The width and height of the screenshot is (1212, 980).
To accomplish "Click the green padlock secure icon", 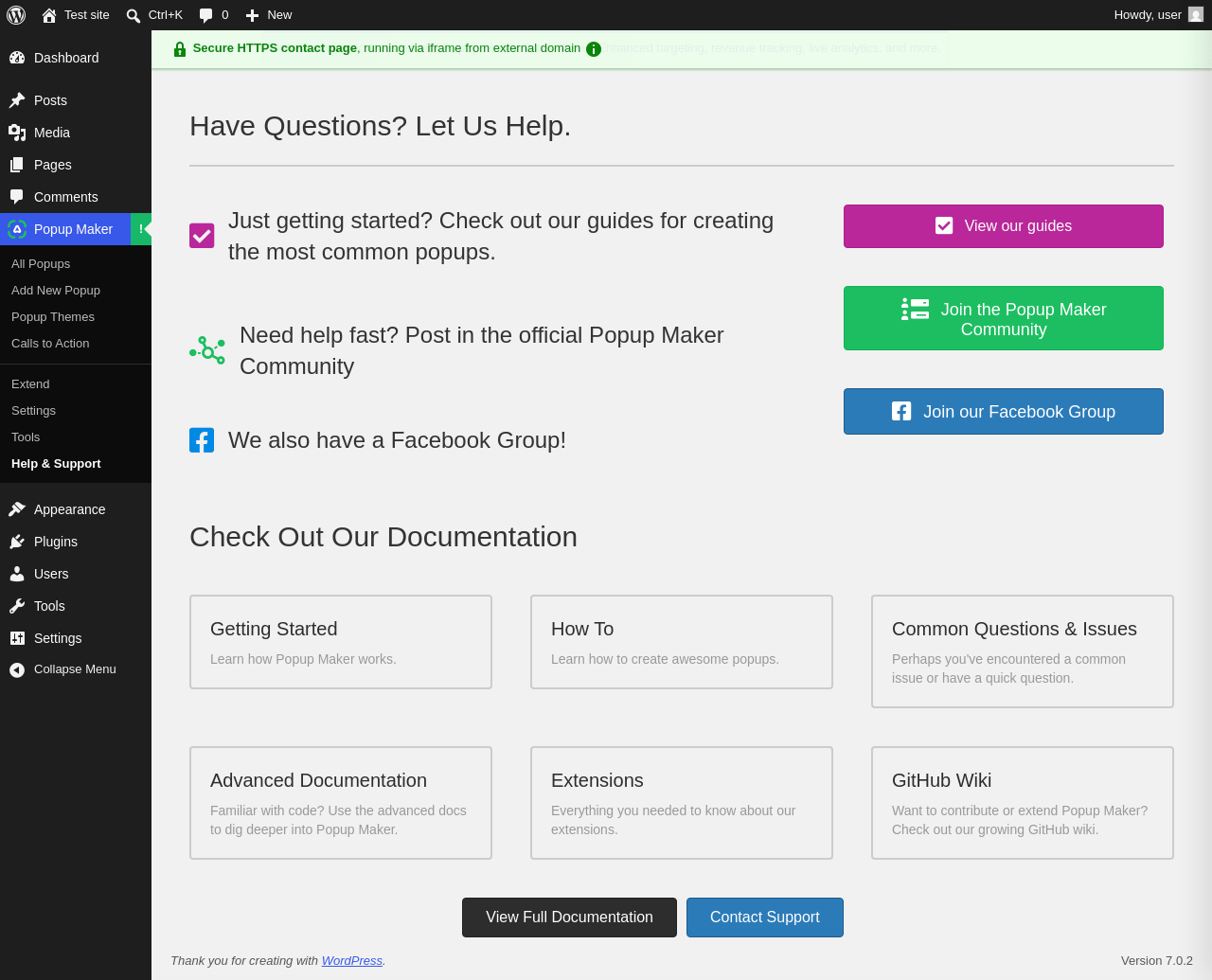I will (x=180, y=49).
